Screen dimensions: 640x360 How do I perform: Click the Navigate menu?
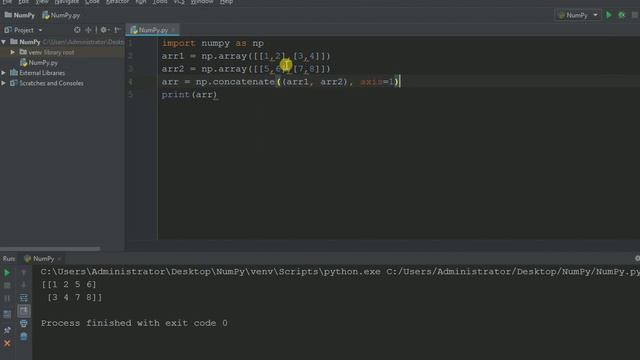tap(67, 2)
